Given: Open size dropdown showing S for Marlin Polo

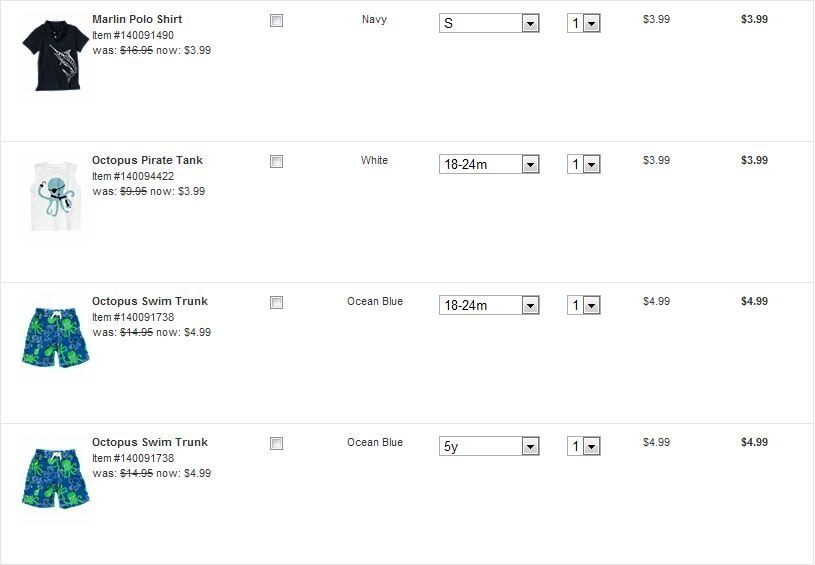Looking at the screenshot, I should coord(489,23).
